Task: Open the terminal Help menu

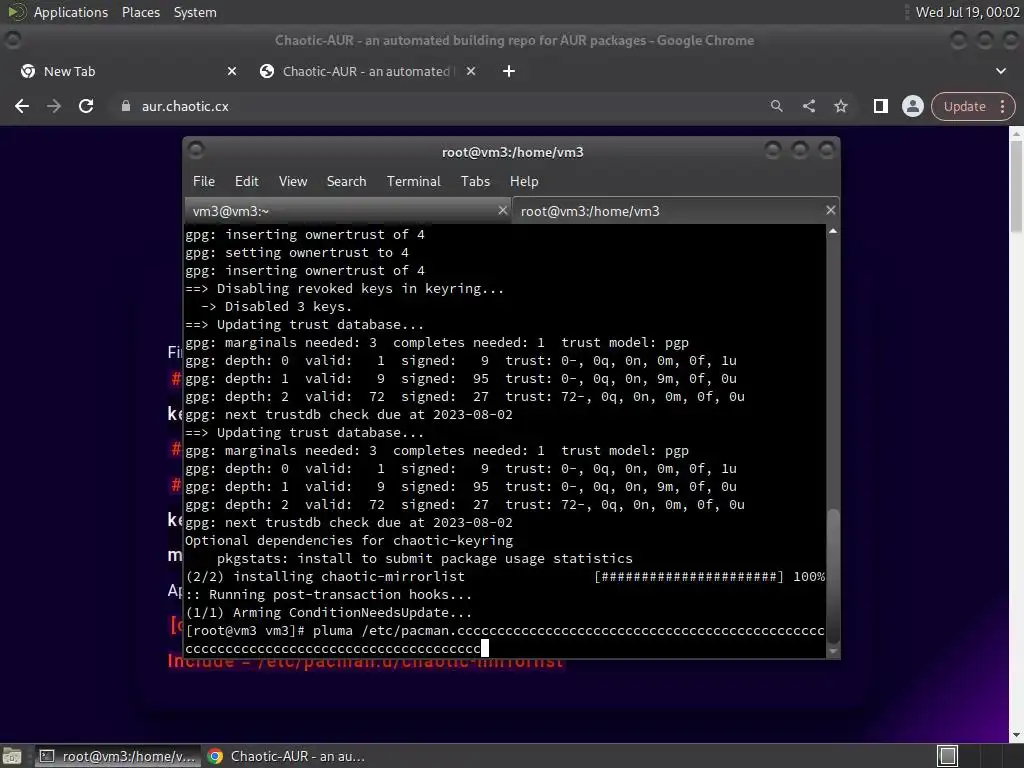Action: [x=524, y=182]
